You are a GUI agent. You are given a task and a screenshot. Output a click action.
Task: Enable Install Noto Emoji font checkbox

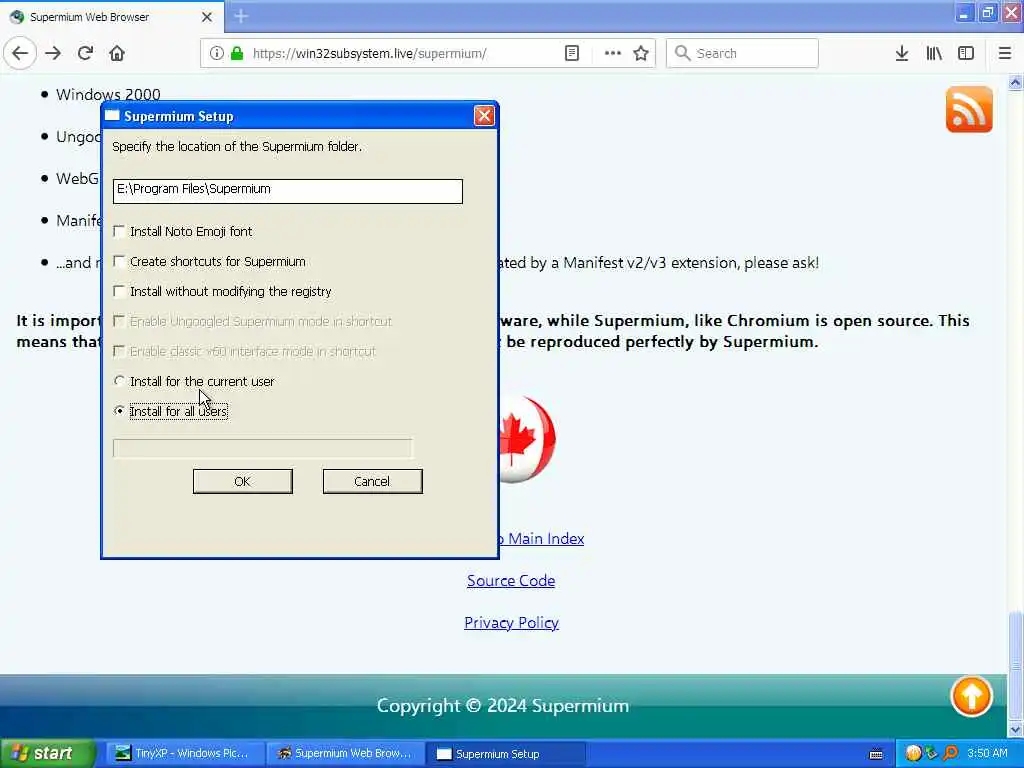coord(119,231)
